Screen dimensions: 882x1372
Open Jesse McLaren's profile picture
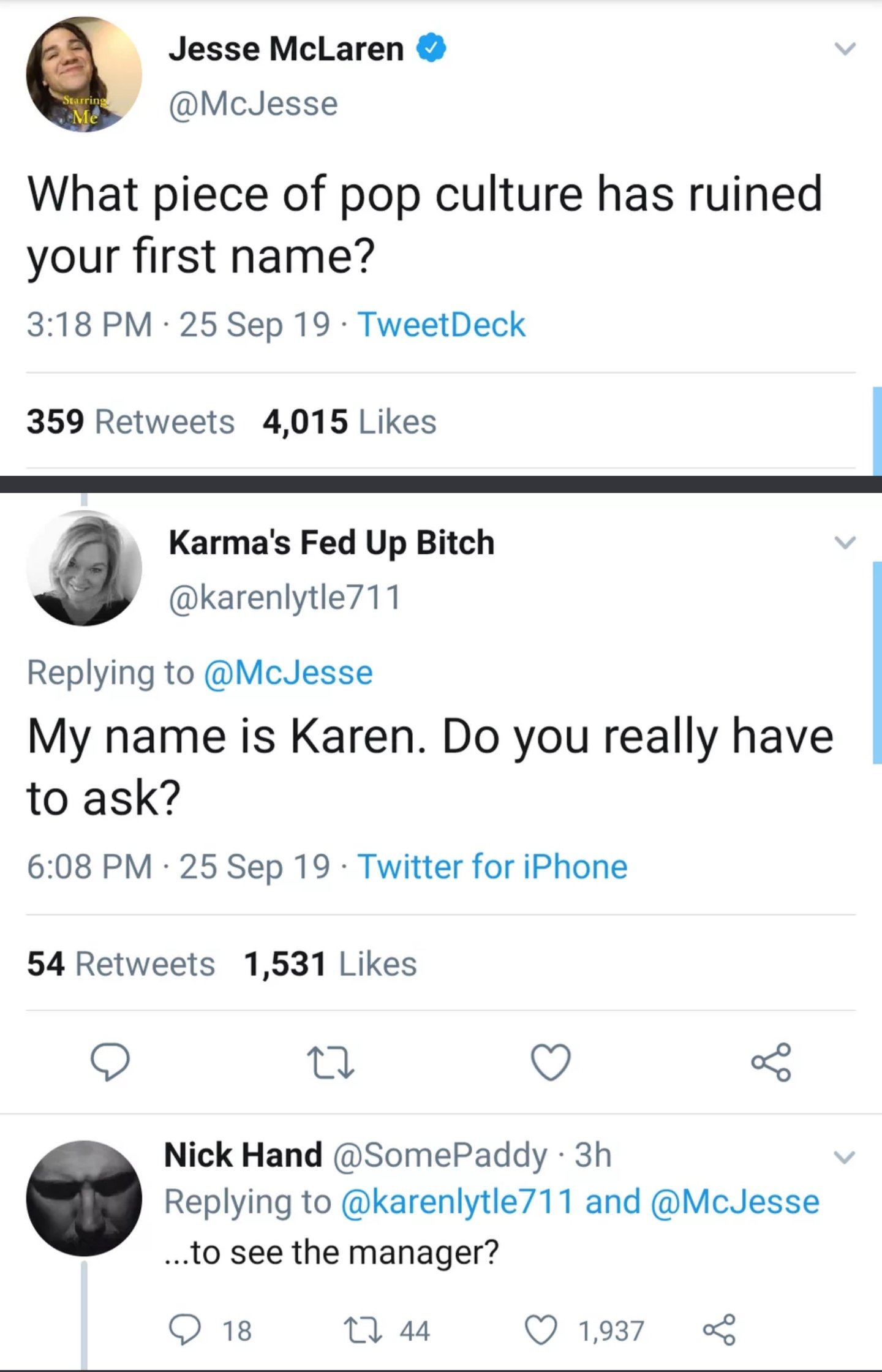click(x=84, y=75)
